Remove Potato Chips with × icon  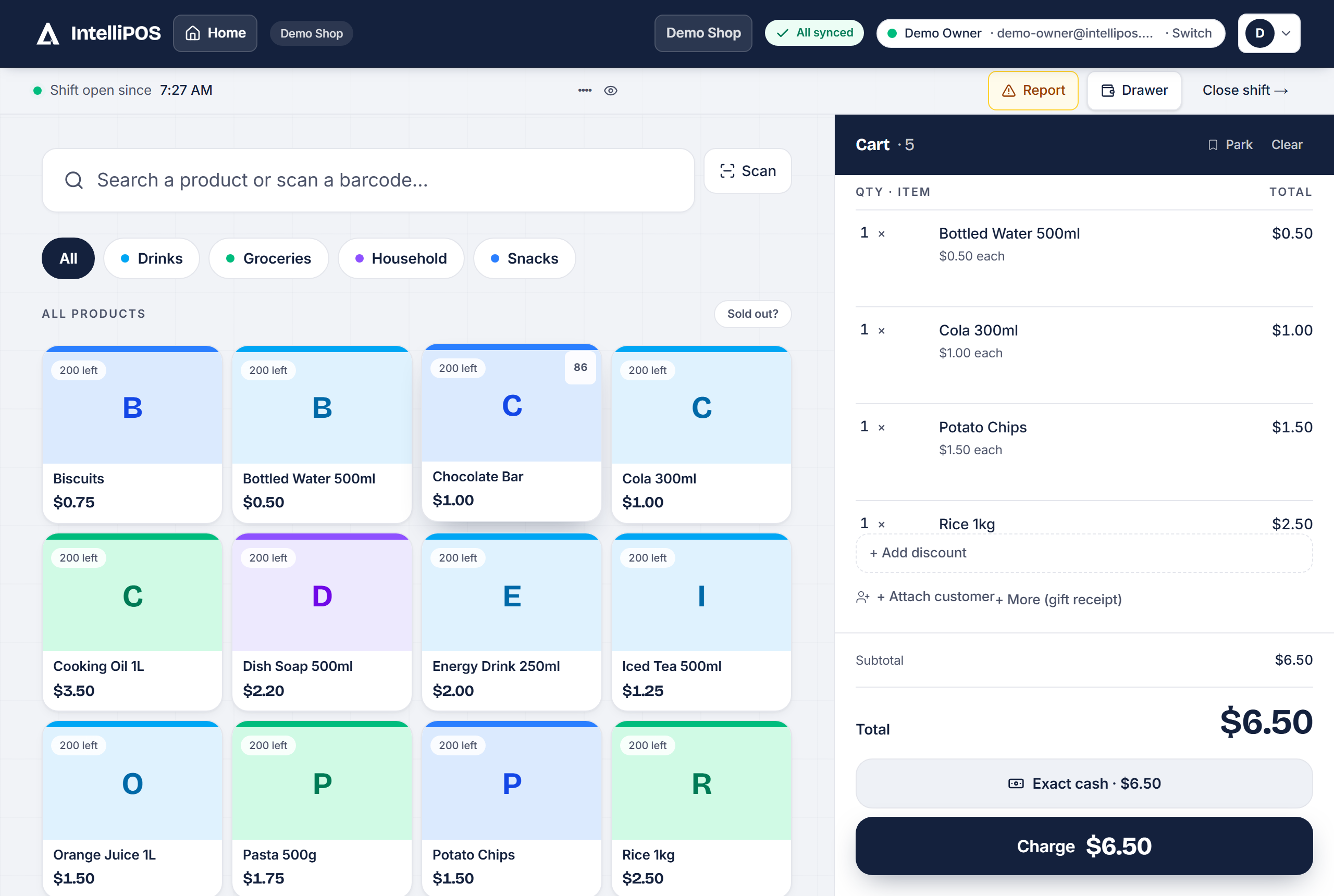point(881,428)
